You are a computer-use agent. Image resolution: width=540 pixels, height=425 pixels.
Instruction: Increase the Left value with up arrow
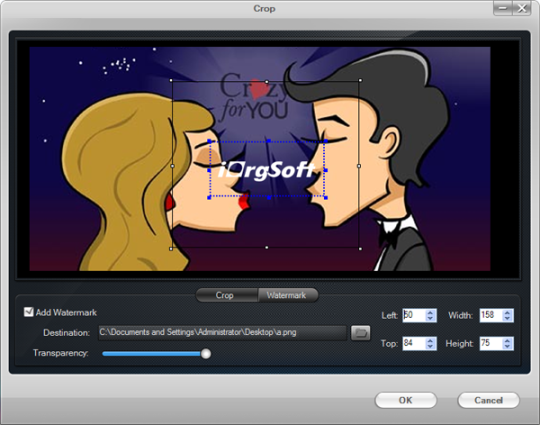point(430,313)
